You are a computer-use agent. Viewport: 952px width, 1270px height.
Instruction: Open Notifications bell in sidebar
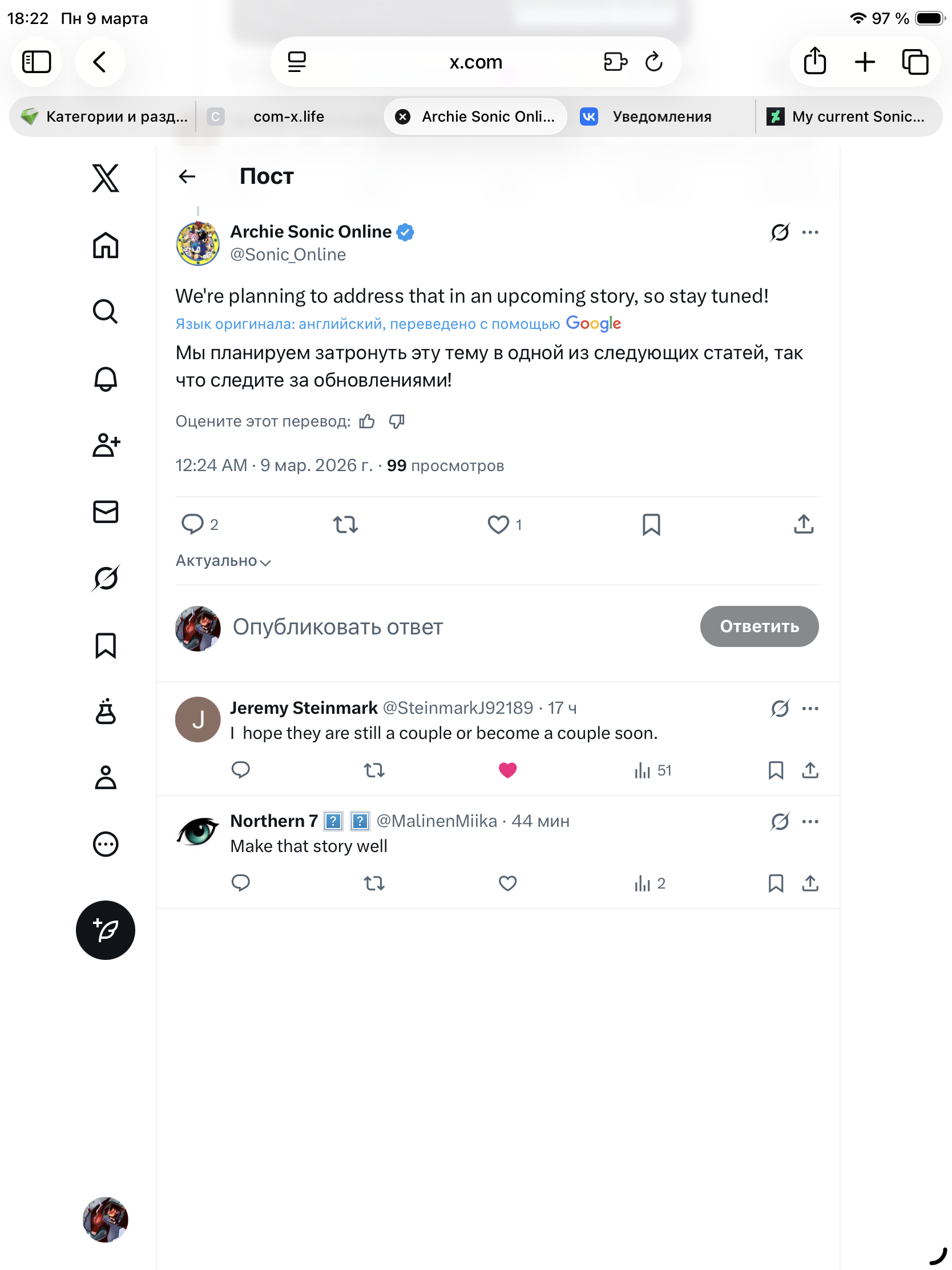[x=106, y=379]
